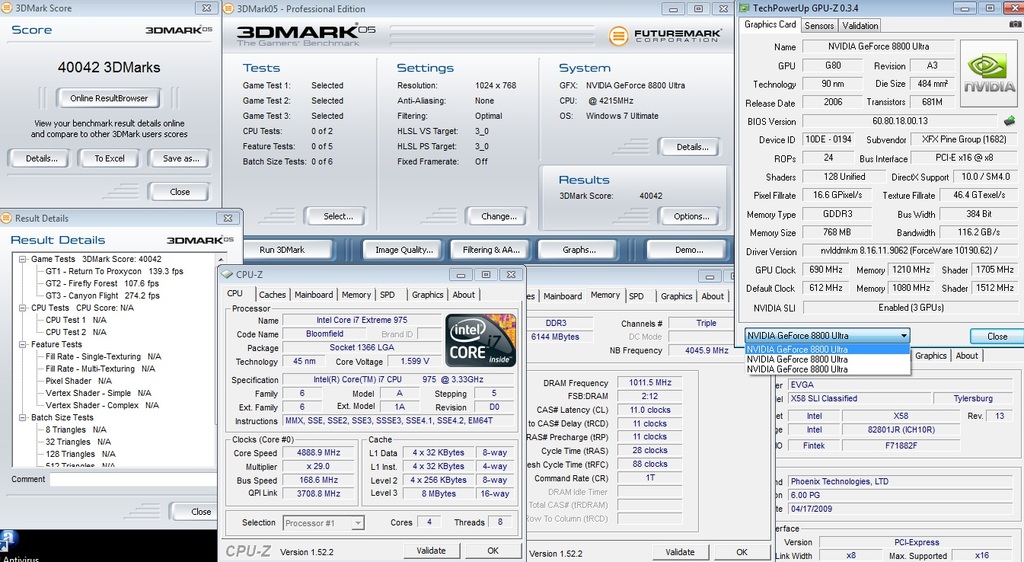Click Close in the 3DMark Score window
The width and height of the screenshot is (1024, 562).
180,192
